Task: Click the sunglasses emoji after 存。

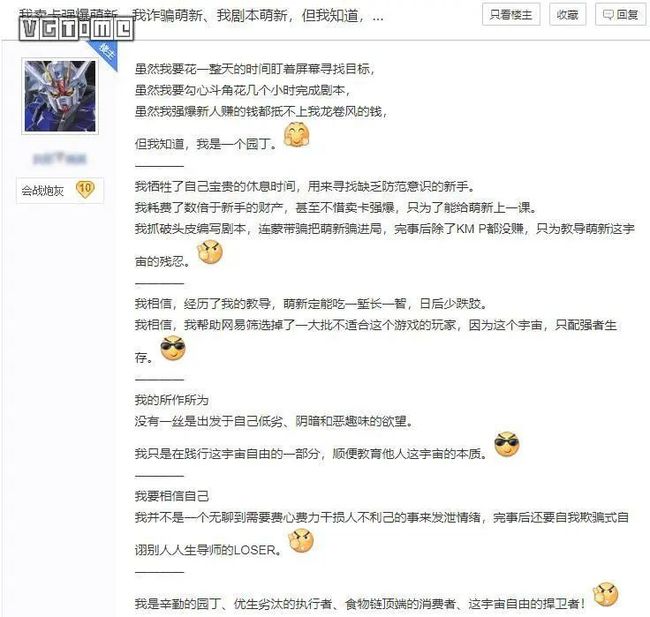Action: click(173, 348)
